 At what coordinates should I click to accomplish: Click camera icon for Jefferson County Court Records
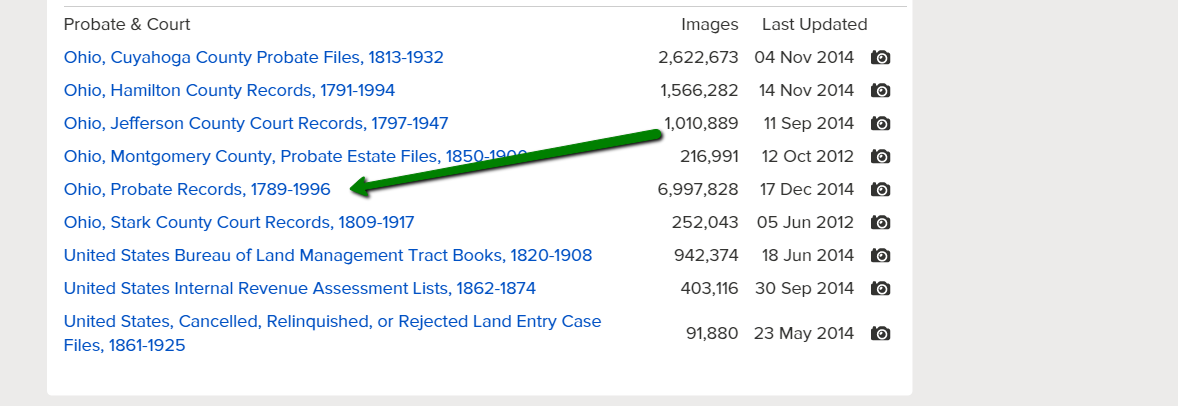pos(880,124)
